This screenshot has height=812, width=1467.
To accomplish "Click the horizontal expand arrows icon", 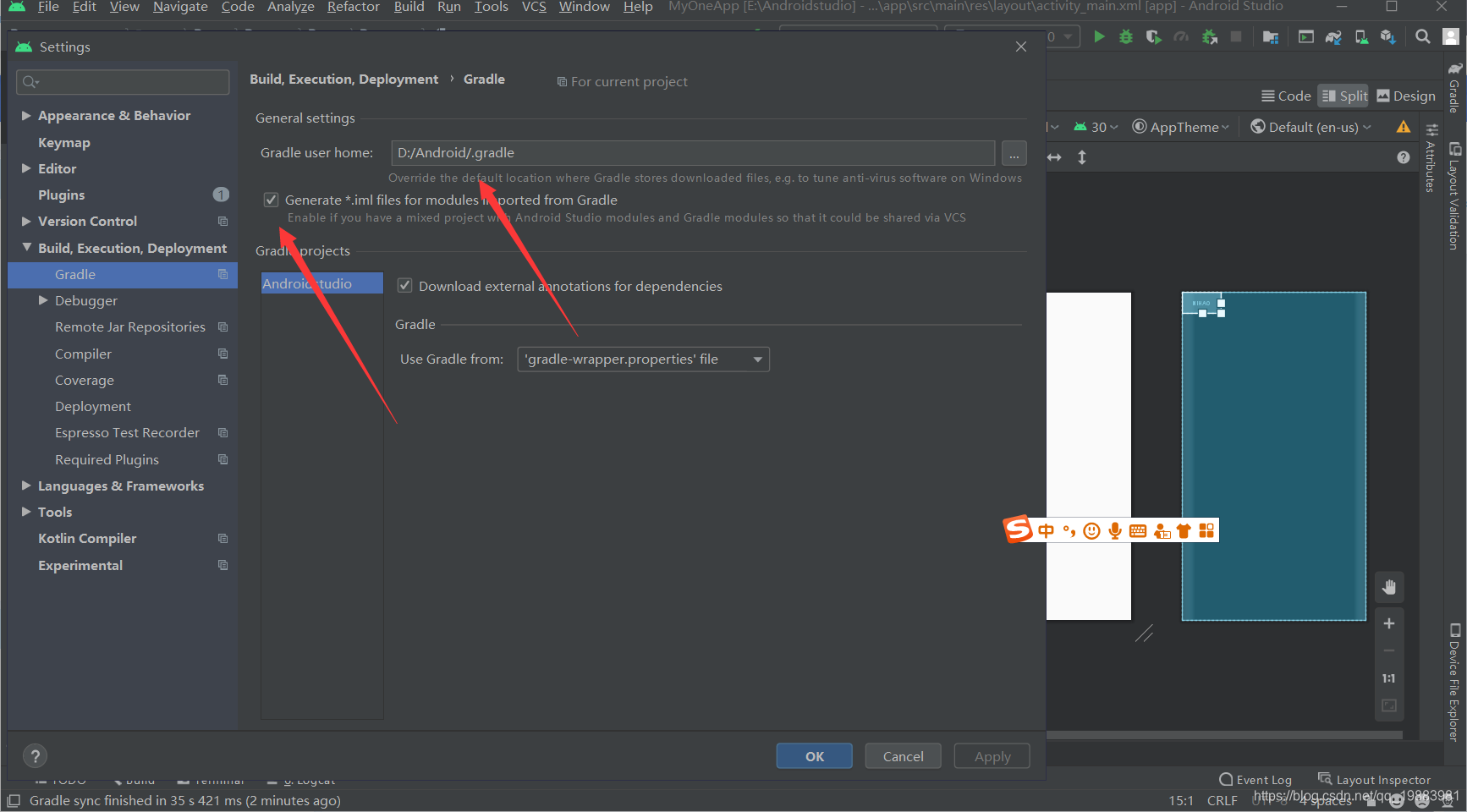I will 1054,157.
